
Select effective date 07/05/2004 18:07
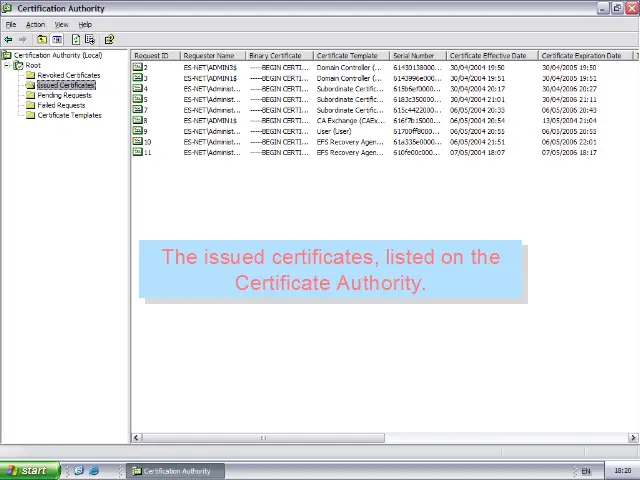[x=477, y=152]
